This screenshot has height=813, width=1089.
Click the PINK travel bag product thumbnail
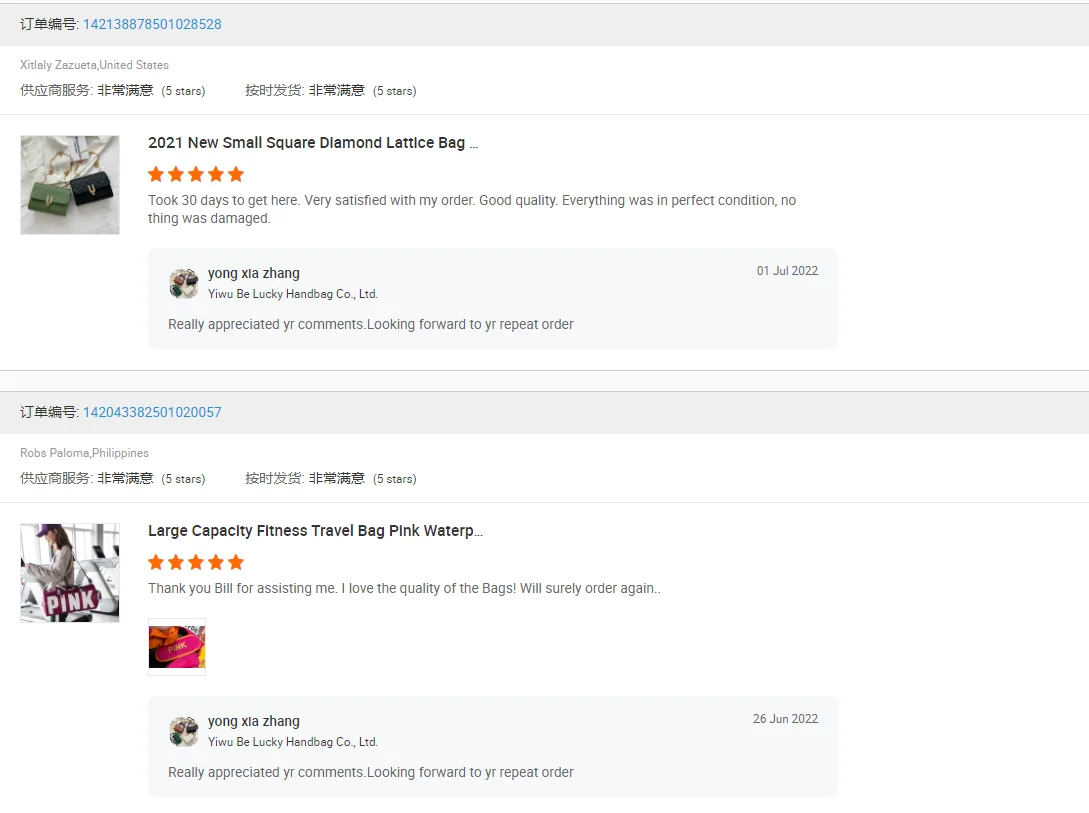[70, 573]
